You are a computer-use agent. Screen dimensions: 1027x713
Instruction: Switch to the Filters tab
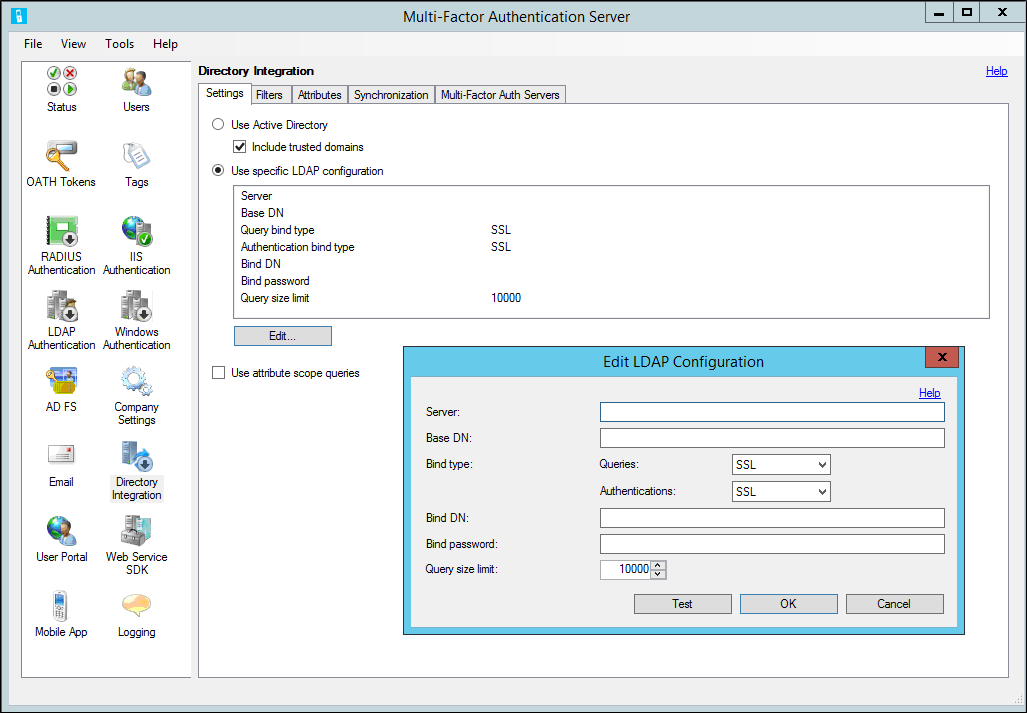(270, 94)
